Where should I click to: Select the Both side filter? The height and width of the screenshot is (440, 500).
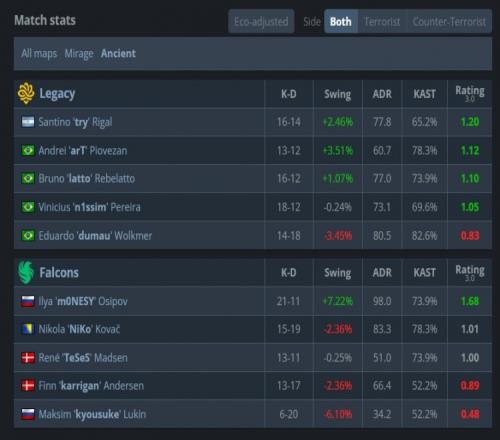(341, 22)
